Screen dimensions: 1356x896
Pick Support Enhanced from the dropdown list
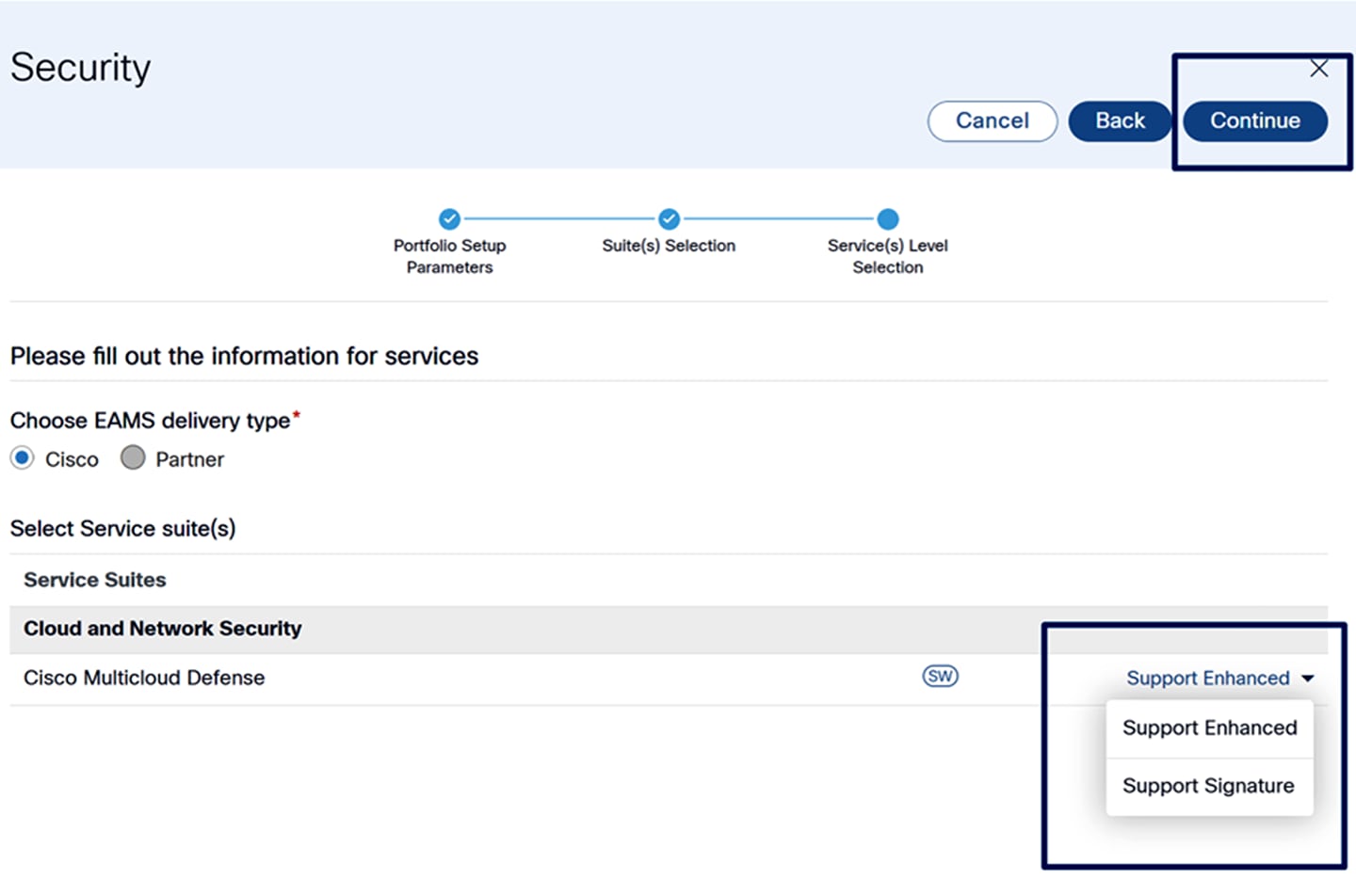coord(1209,728)
